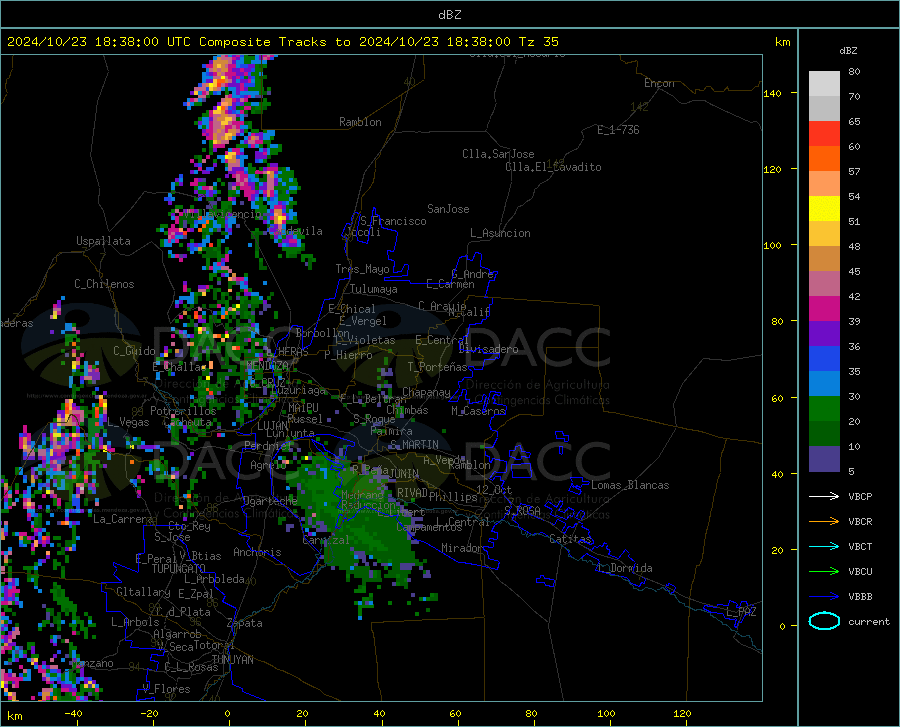The height and width of the screenshot is (727, 900).
Task: Click the Uspallata place label
Action: (x=103, y=242)
